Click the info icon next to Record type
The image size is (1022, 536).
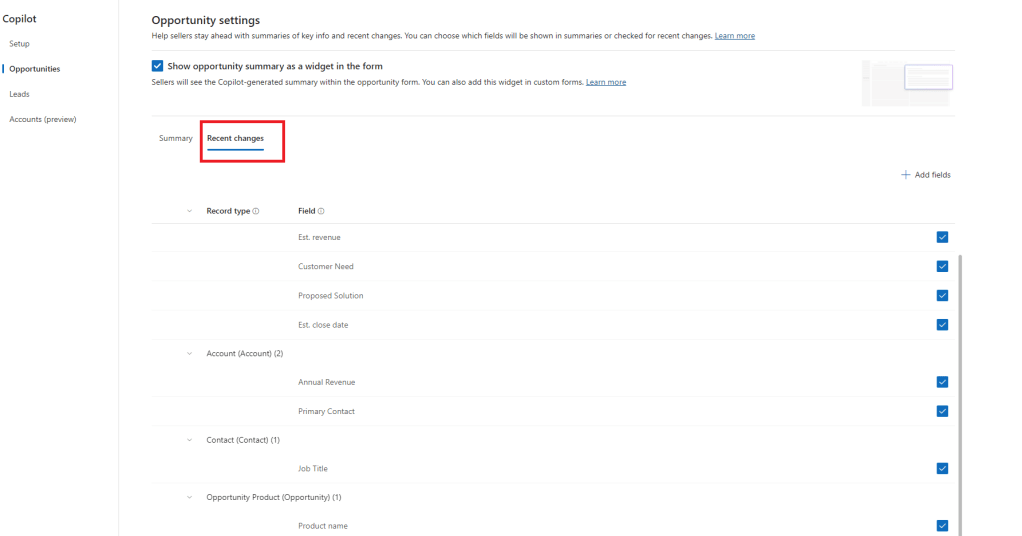pyautogui.click(x=256, y=211)
